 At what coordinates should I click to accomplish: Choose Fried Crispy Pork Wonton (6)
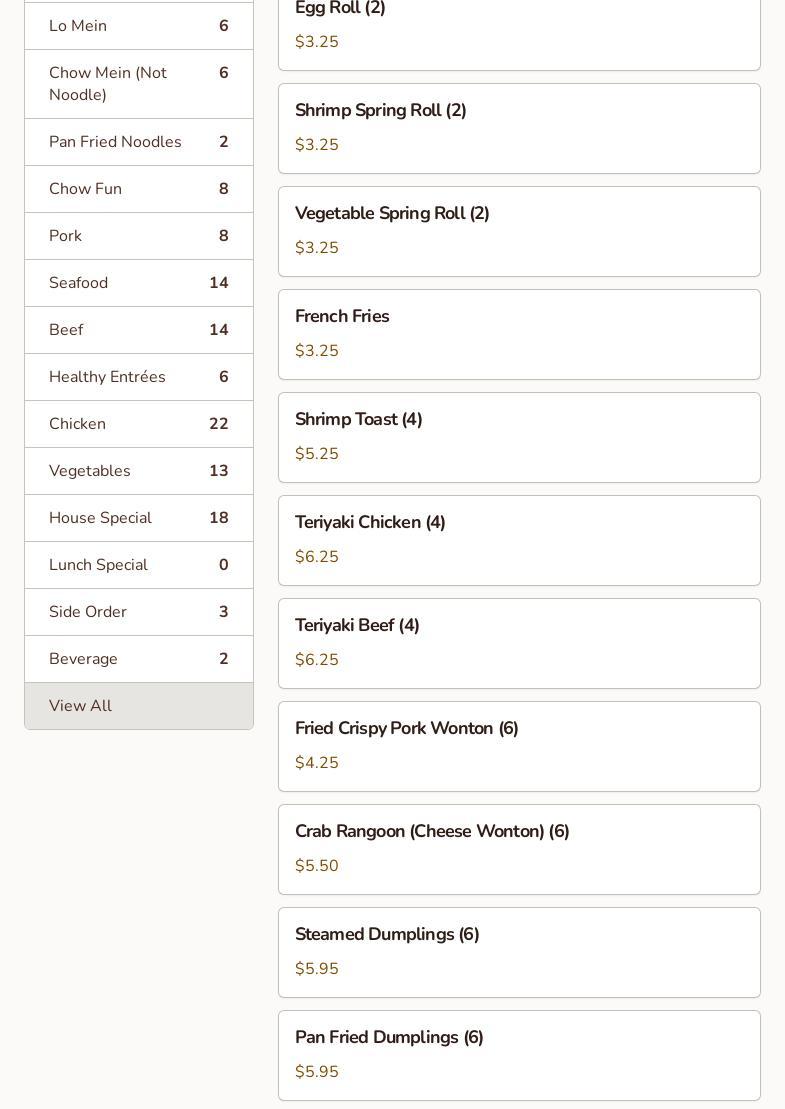519,746
